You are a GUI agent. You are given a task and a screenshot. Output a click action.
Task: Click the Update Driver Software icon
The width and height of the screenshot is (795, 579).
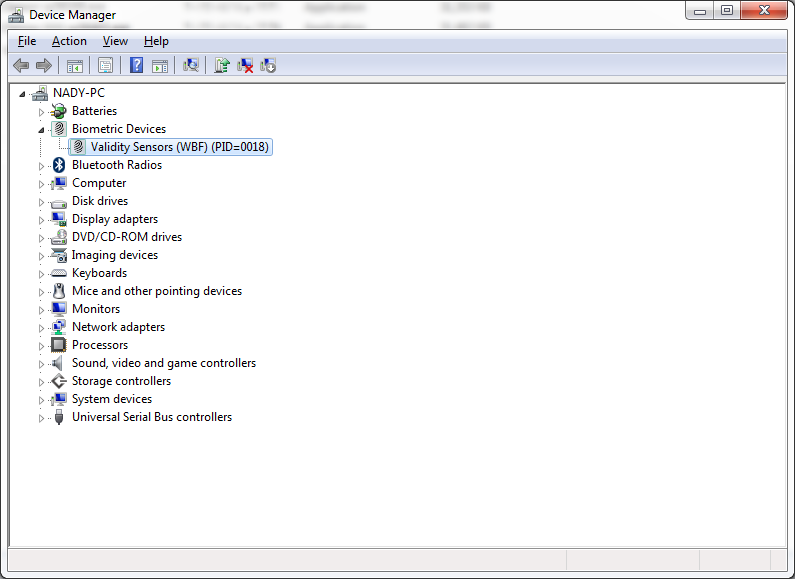222,65
